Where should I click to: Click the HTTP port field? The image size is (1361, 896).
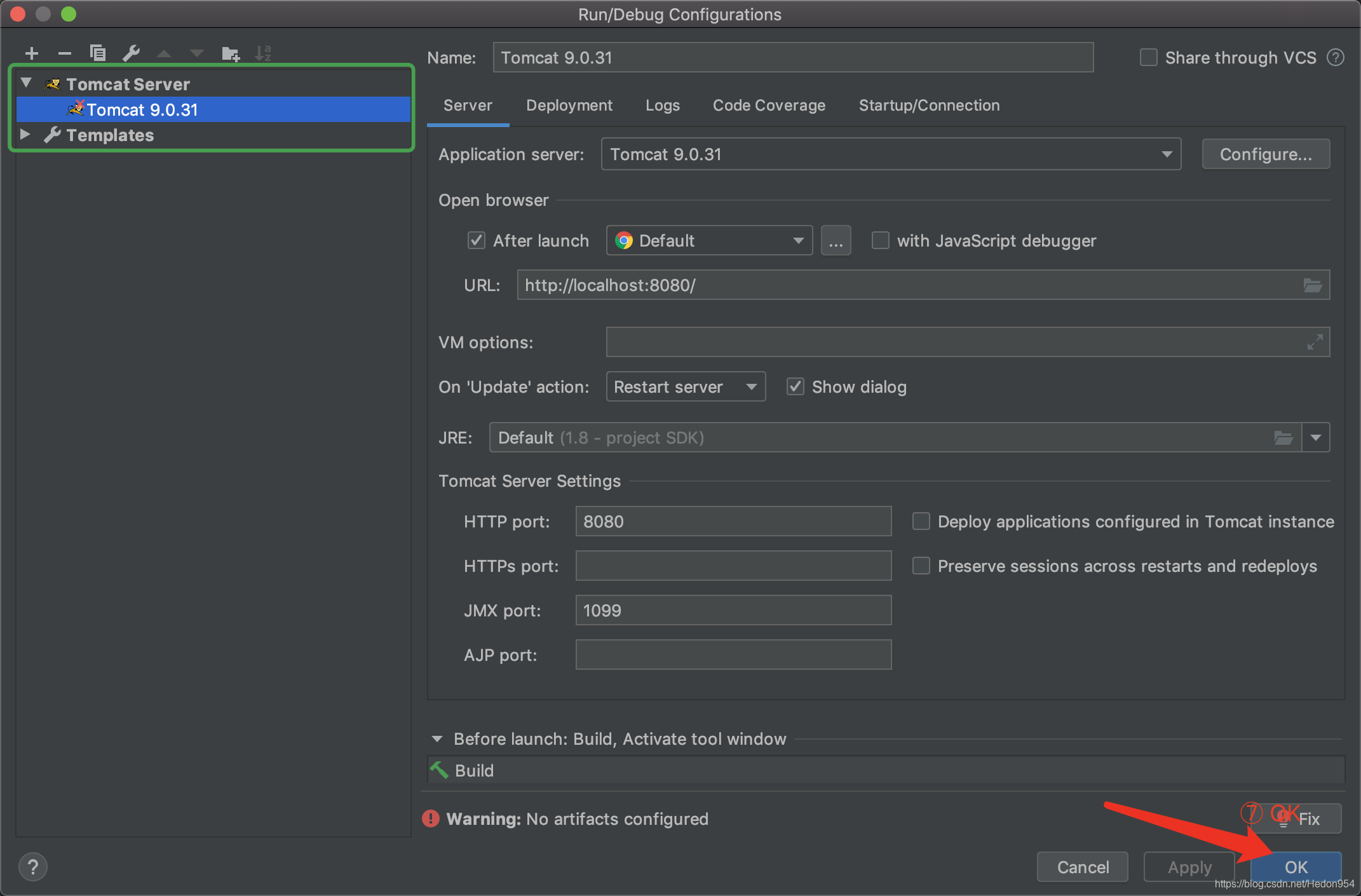[733, 521]
